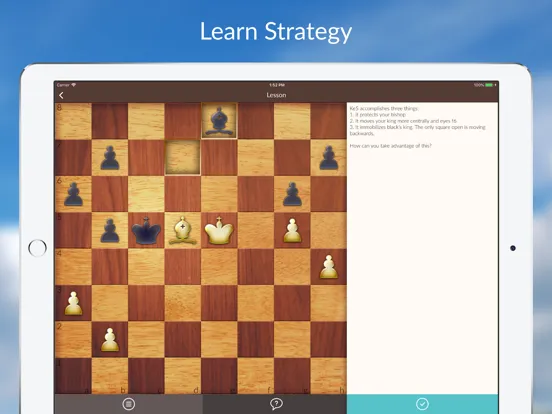552x414 pixels.
Task: Tap the battery indicator in status bar
Action: tap(490, 85)
